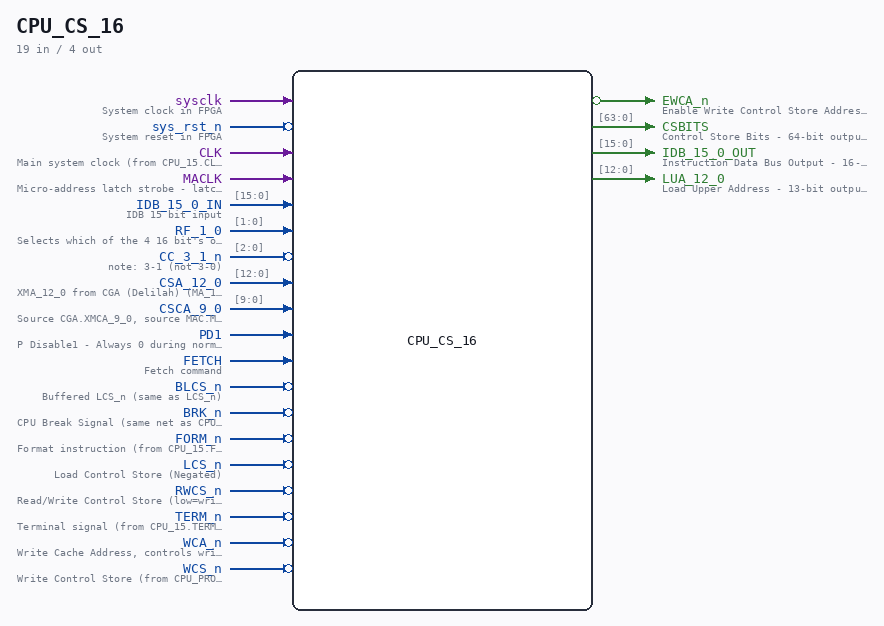Select the WCS_n port label

click(x=202, y=568)
